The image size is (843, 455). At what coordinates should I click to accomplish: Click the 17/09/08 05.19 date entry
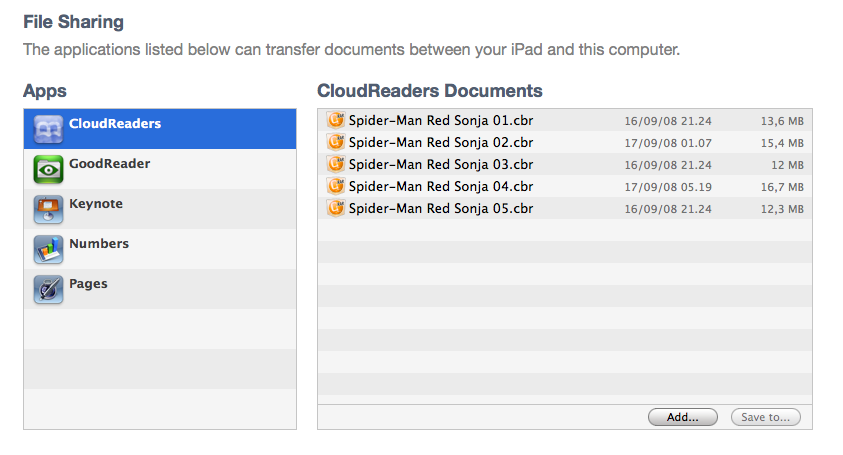[x=668, y=187]
